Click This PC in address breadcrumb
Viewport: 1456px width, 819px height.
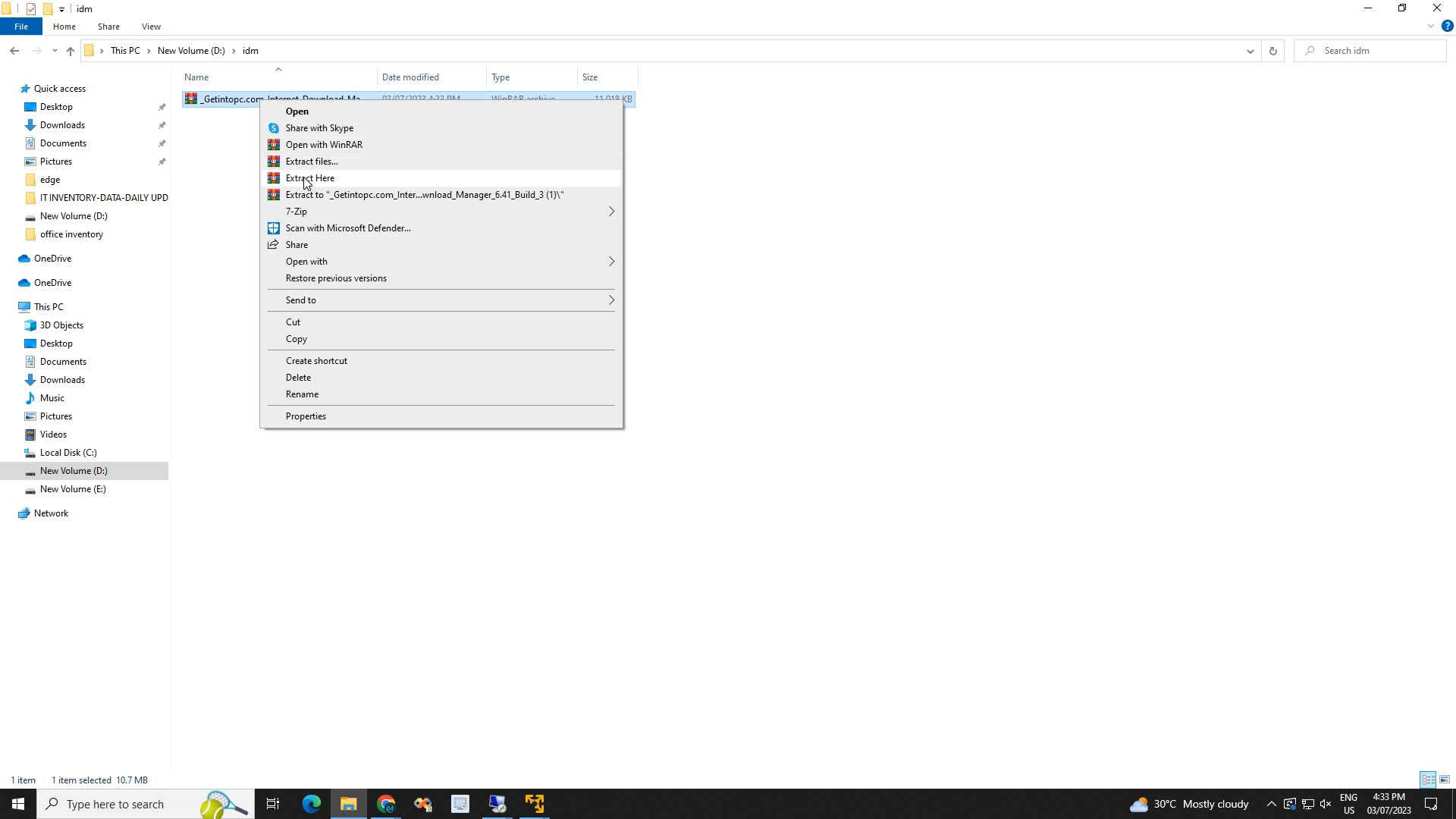(125, 51)
